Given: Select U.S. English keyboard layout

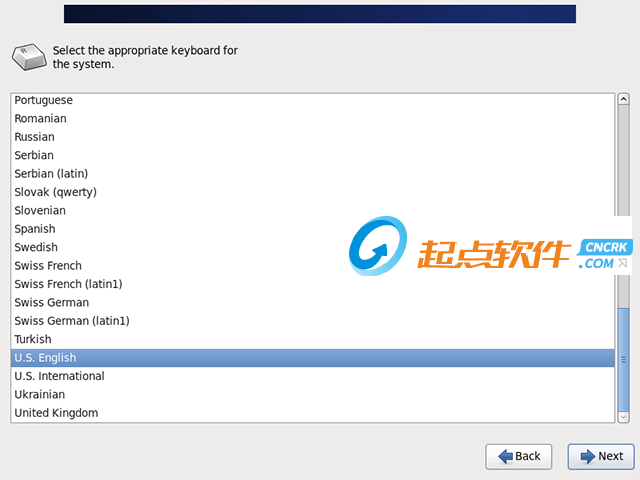Looking at the screenshot, I should [x=313, y=358].
